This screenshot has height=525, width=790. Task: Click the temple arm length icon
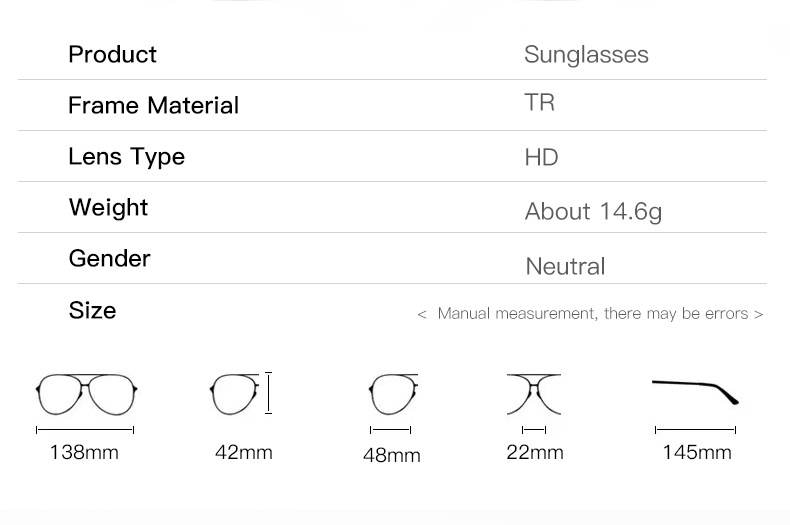click(x=696, y=390)
